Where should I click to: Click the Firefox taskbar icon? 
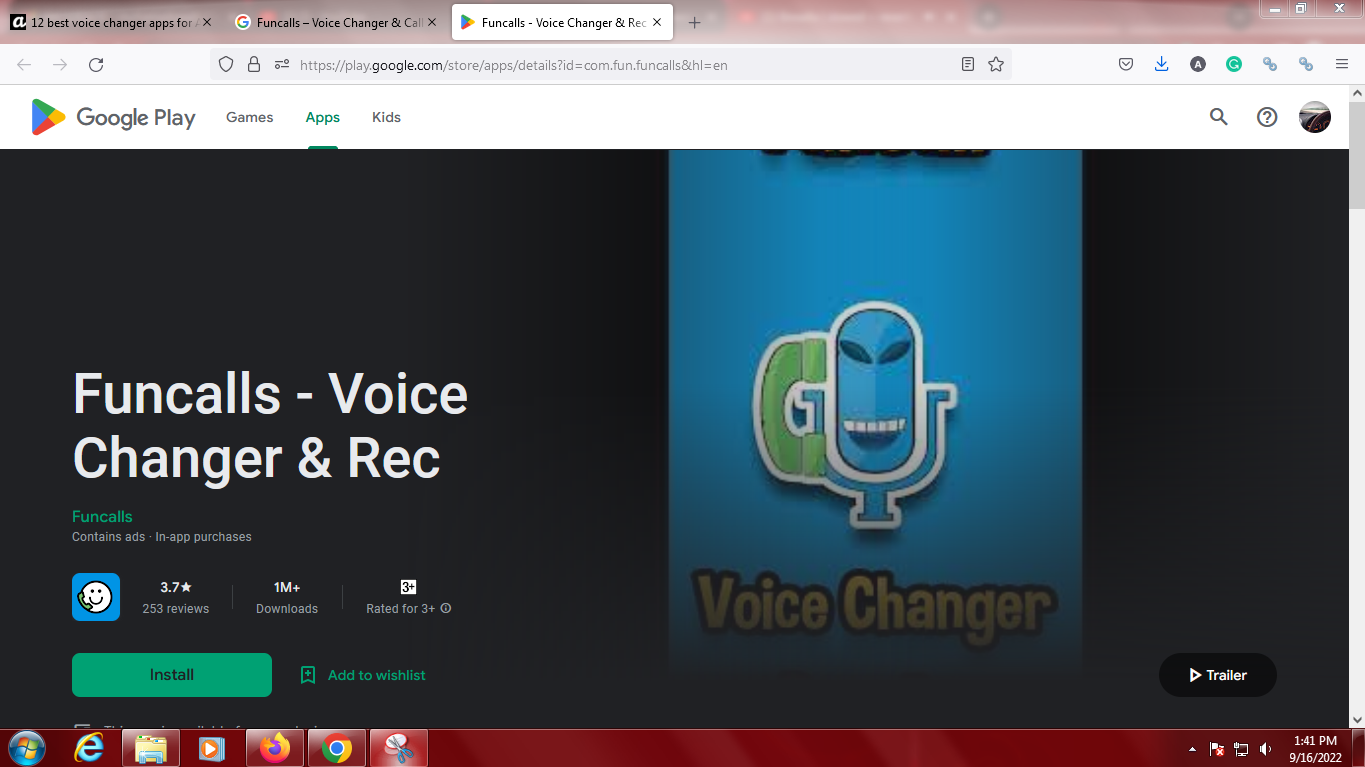tap(274, 748)
